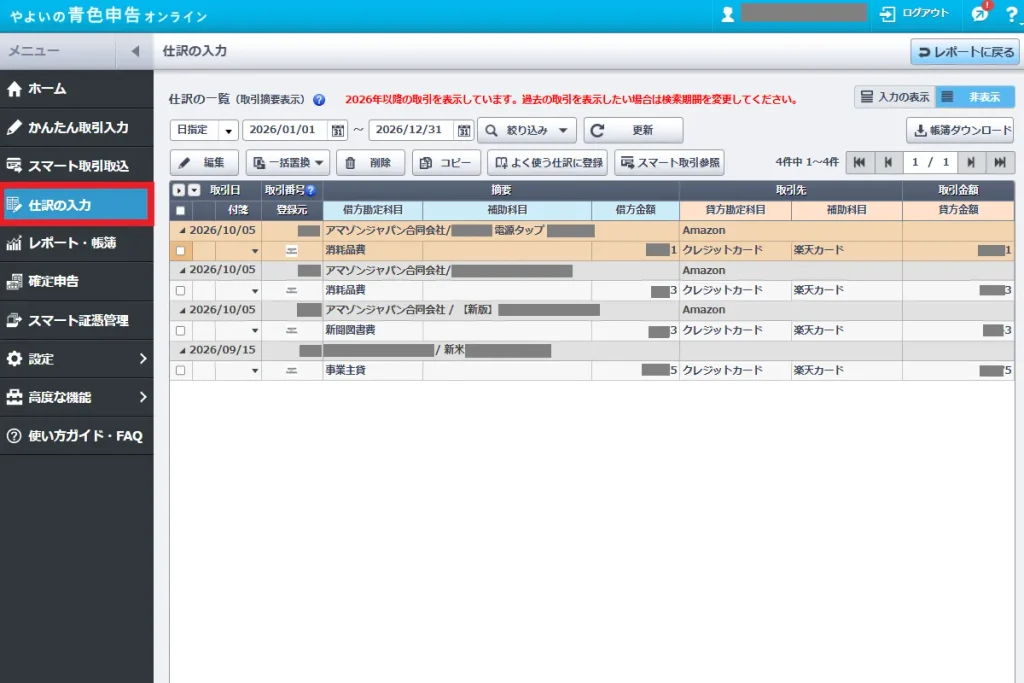Open 使い方ガイド・FAQ
Screen dimensions: 1024x683
[x=76, y=436]
